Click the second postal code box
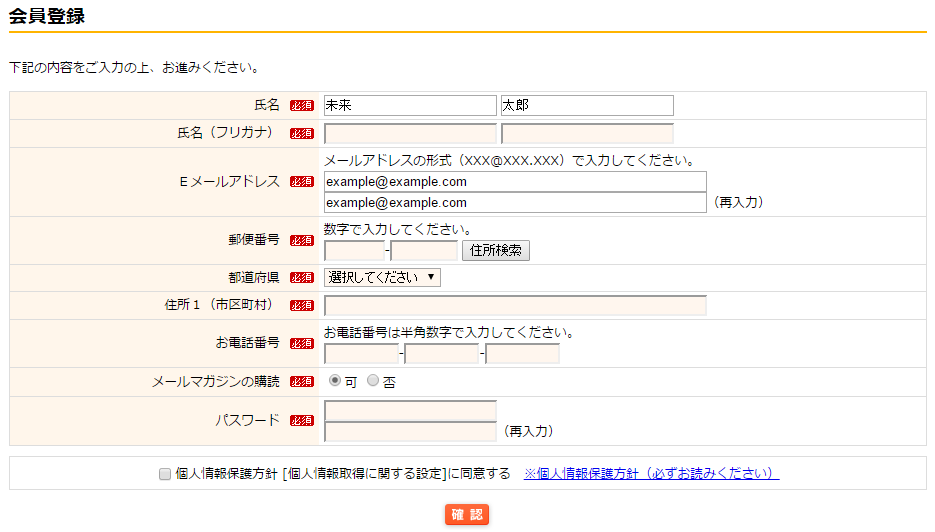935x532 pixels. (x=424, y=251)
